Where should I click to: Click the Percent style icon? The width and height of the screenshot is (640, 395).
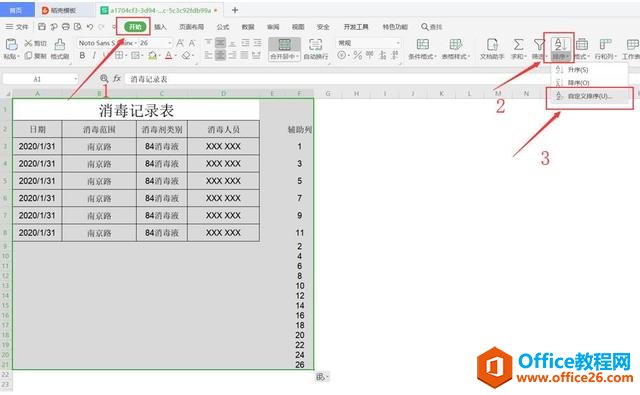click(358, 55)
